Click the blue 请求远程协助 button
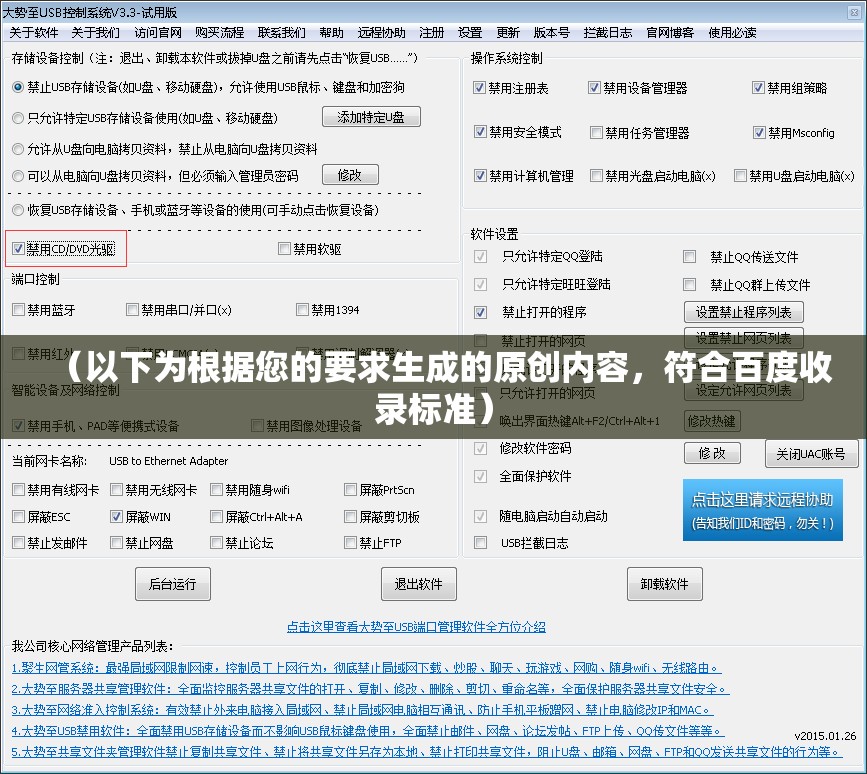The image size is (867, 774). pos(763,509)
